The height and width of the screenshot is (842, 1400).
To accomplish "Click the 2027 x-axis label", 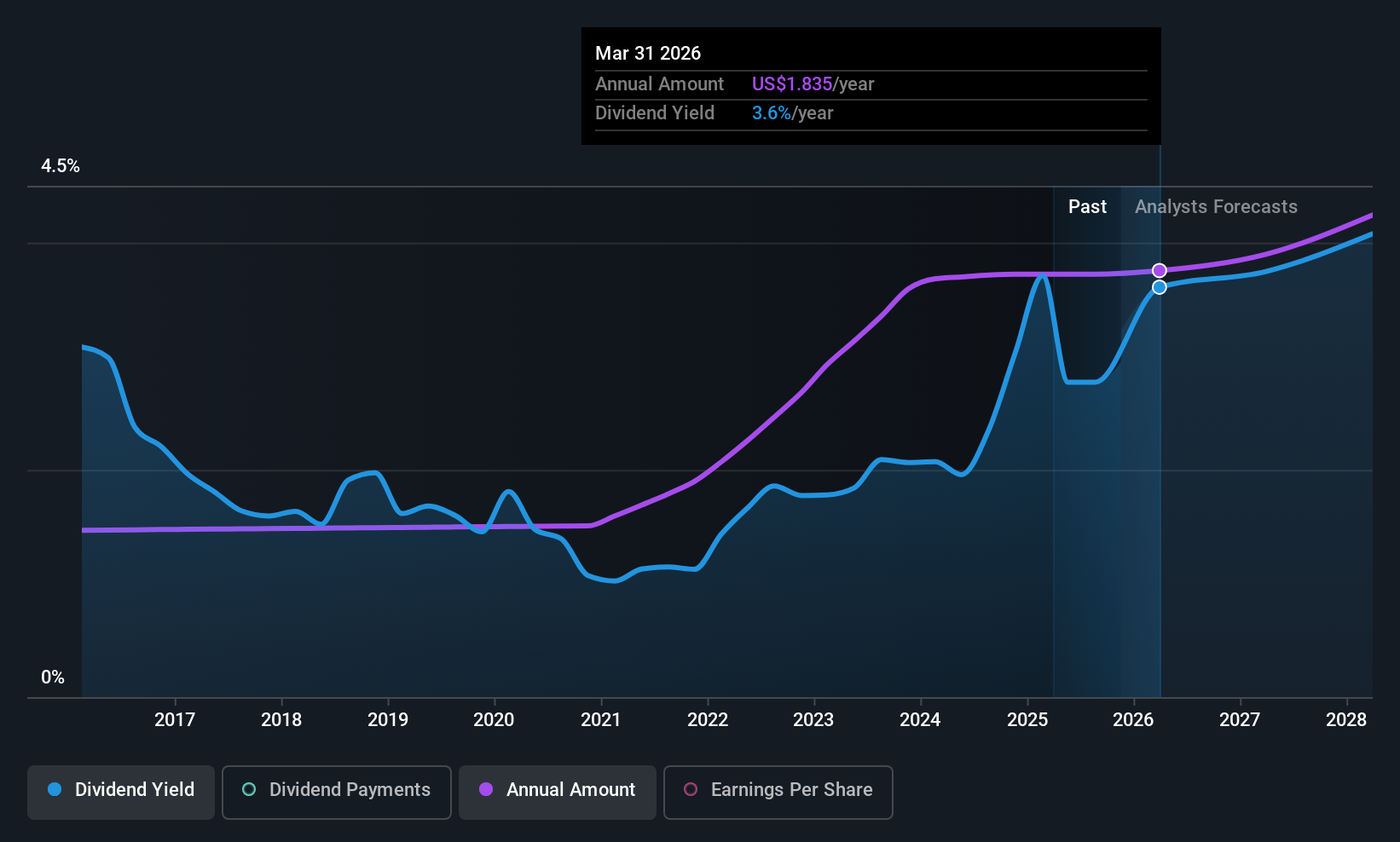I will (x=1240, y=720).
